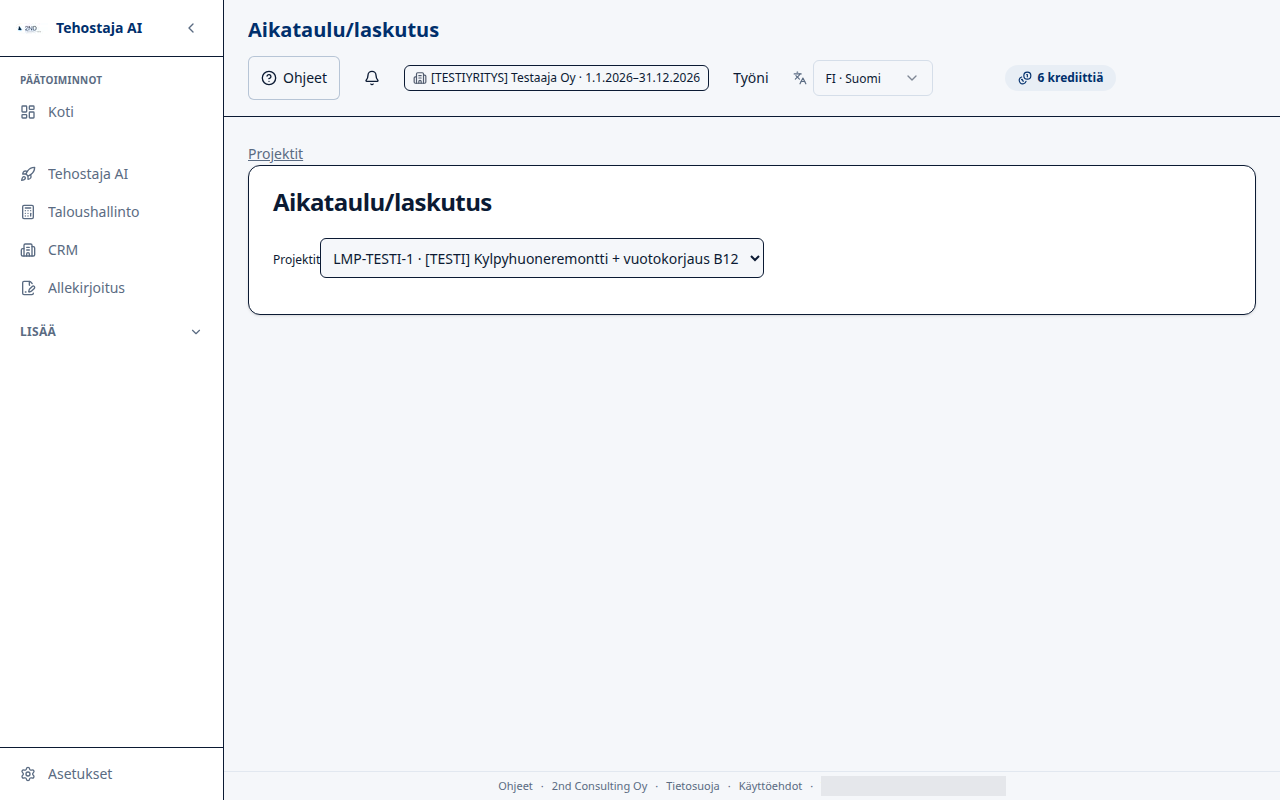Open the FI · Suomi language dropdown
Screen dimensions: 1280x800
pyautogui.click(x=873, y=78)
